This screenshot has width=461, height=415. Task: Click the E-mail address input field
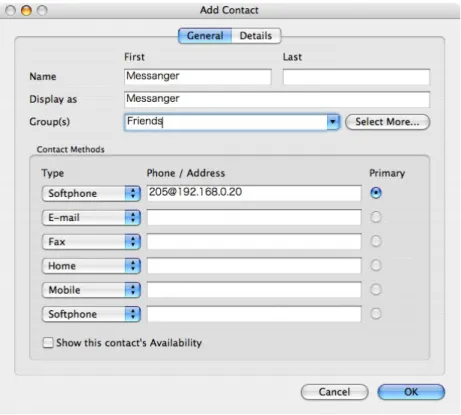pyautogui.click(x=254, y=217)
